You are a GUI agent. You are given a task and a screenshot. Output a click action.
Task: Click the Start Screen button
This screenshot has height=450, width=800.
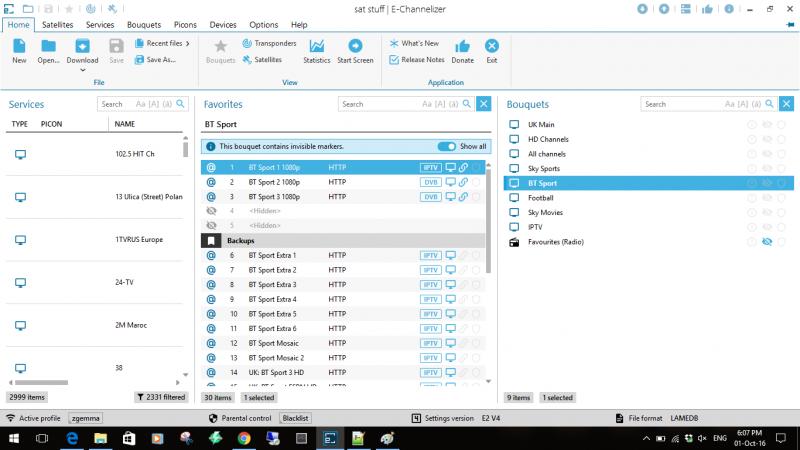coord(355,51)
